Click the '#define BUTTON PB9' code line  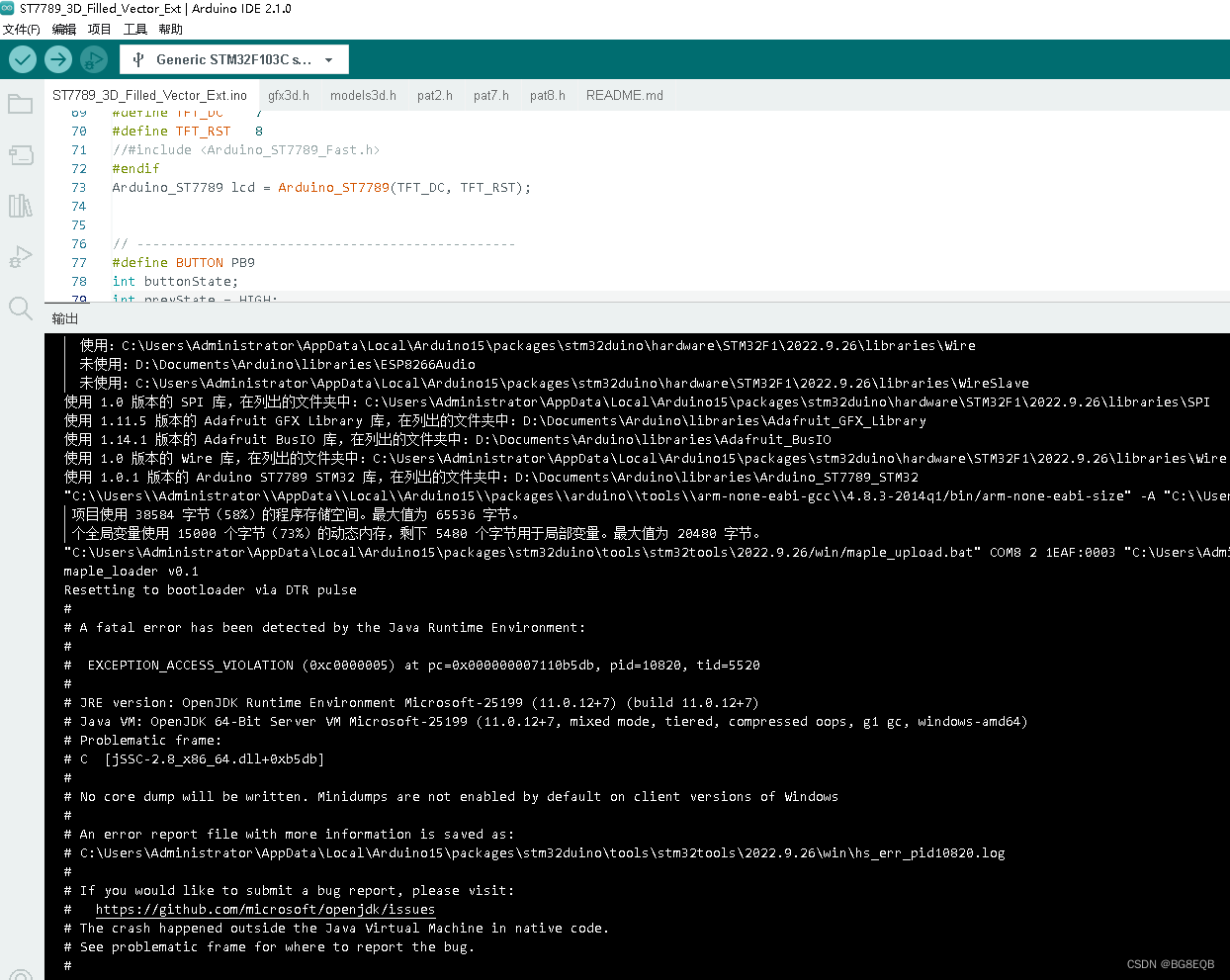tap(184, 263)
